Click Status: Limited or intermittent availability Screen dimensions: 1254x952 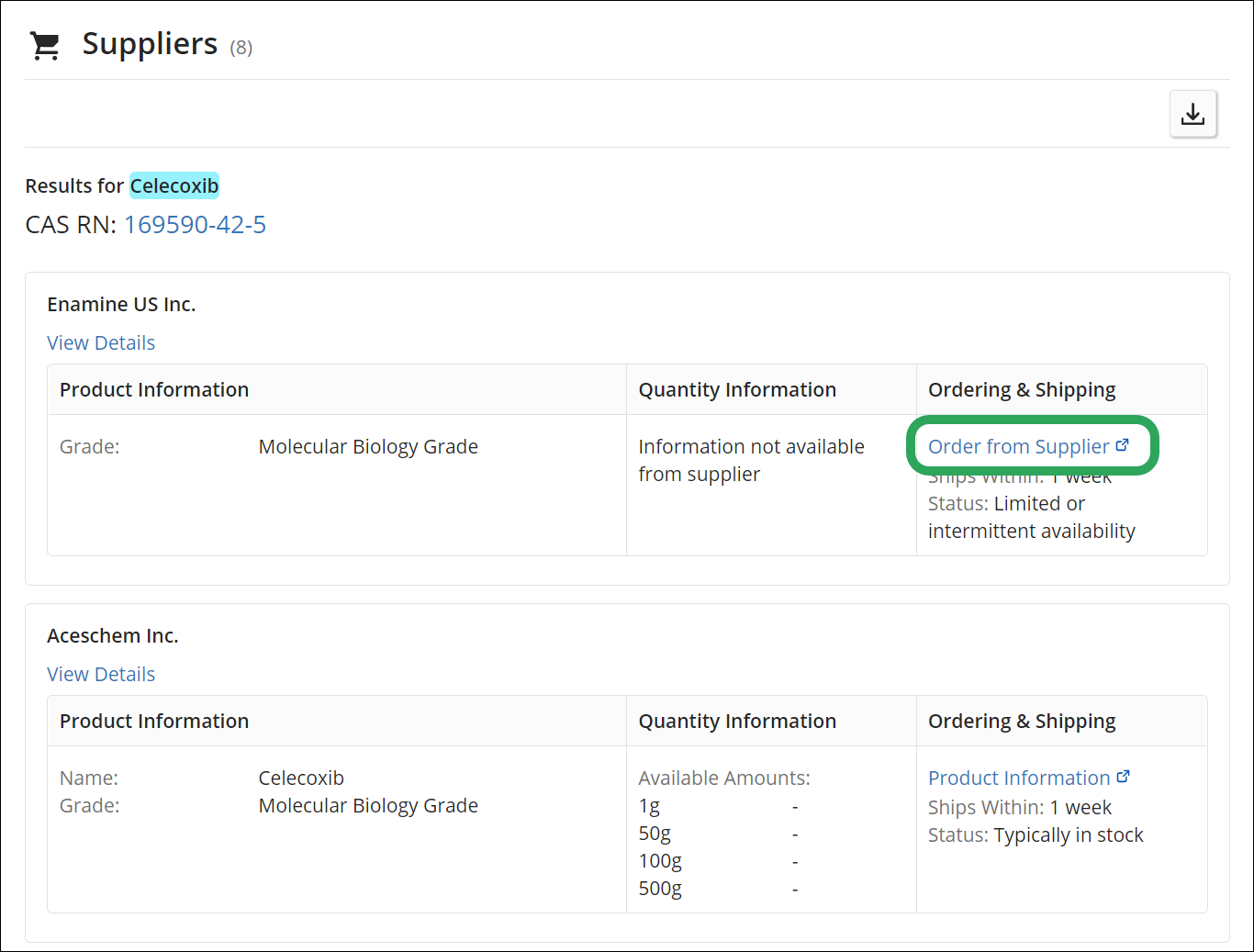click(1032, 517)
